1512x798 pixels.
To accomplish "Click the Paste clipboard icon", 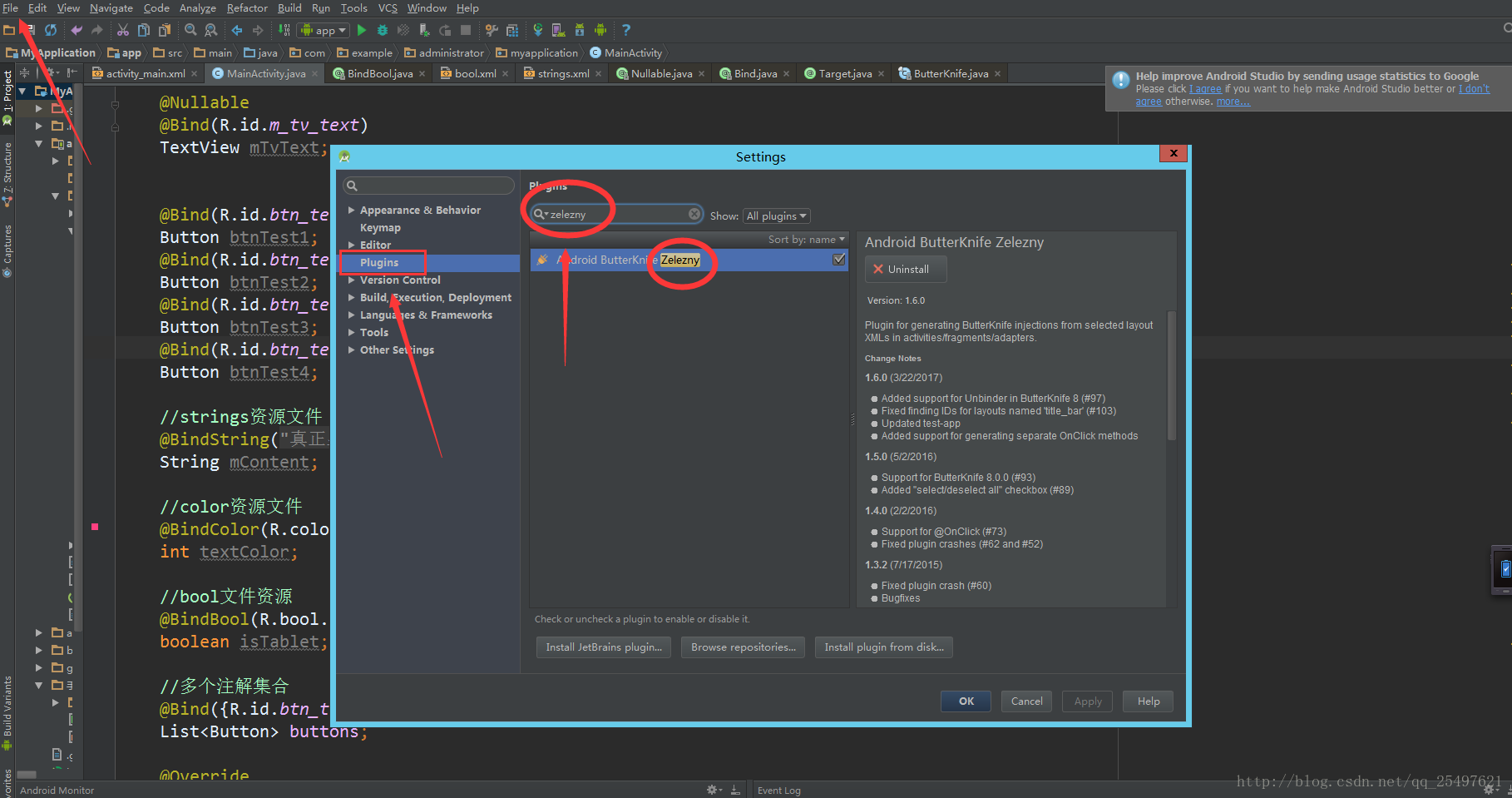I will (164, 30).
